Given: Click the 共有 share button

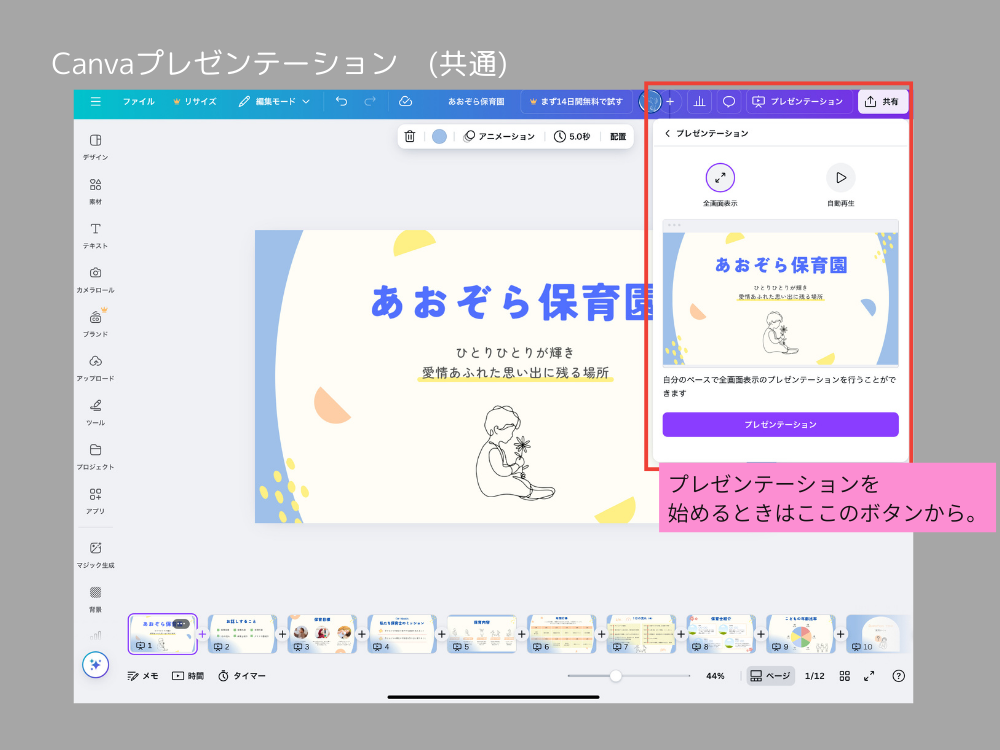Looking at the screenshot, I should tap(883, 101).
